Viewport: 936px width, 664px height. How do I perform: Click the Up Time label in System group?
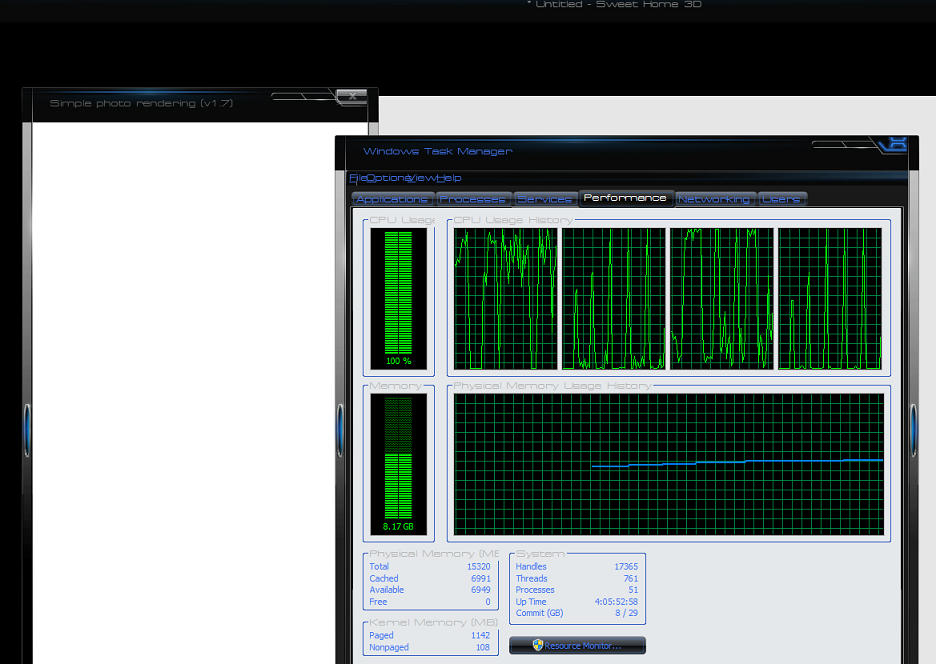coord(531,602)
